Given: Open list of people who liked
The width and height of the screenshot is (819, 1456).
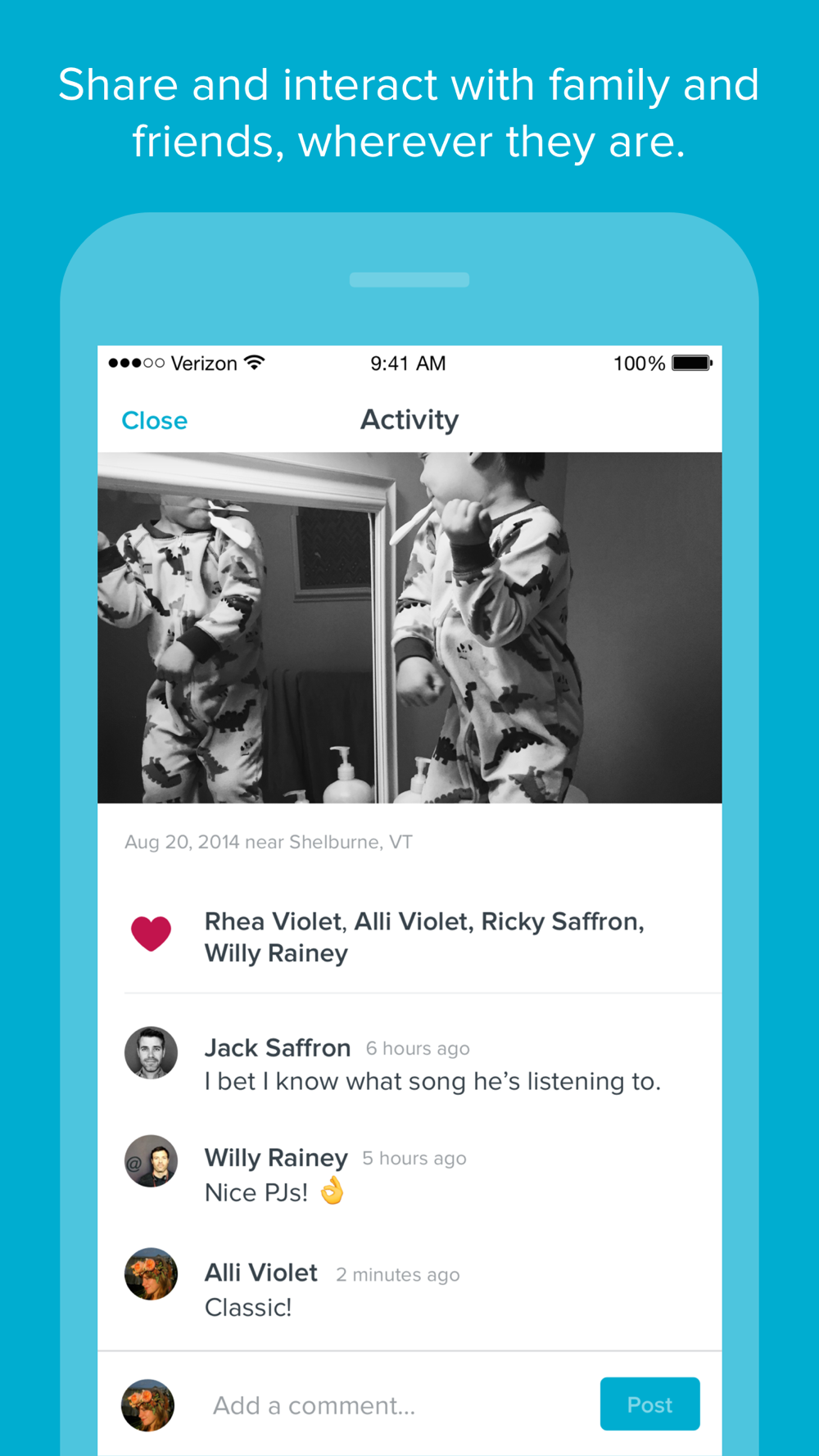Looking at the screenshot, I should point(424,938).
